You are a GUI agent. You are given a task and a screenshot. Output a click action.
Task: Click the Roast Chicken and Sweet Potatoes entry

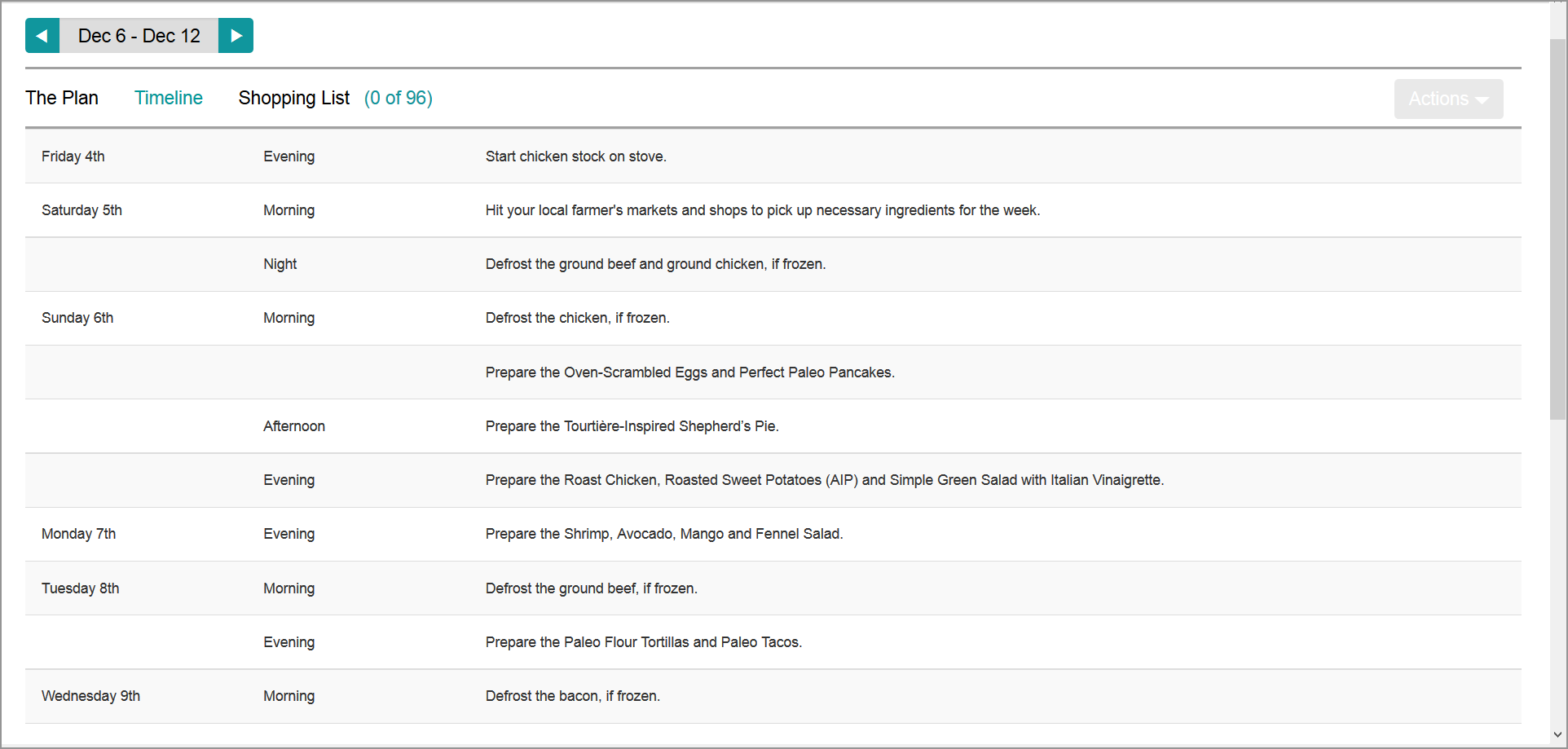(x=825, y=480)
